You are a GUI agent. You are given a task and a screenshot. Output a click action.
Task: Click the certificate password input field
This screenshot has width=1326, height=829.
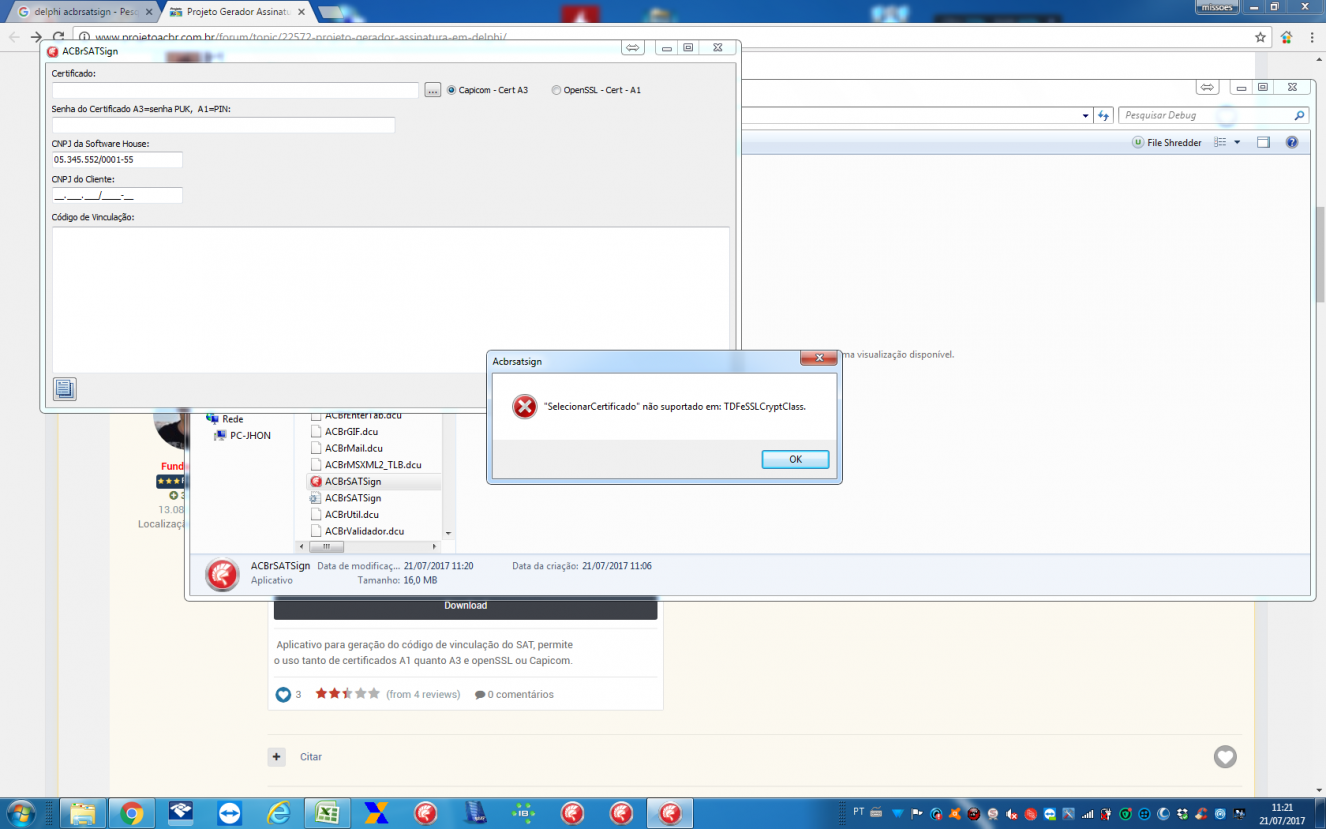pos(223,125)
